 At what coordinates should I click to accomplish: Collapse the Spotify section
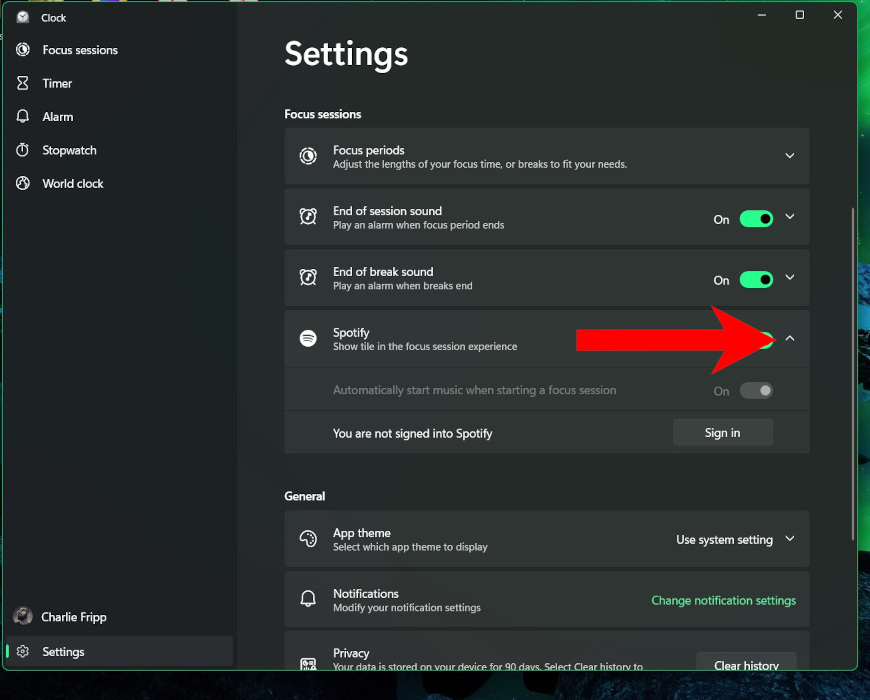789,338
